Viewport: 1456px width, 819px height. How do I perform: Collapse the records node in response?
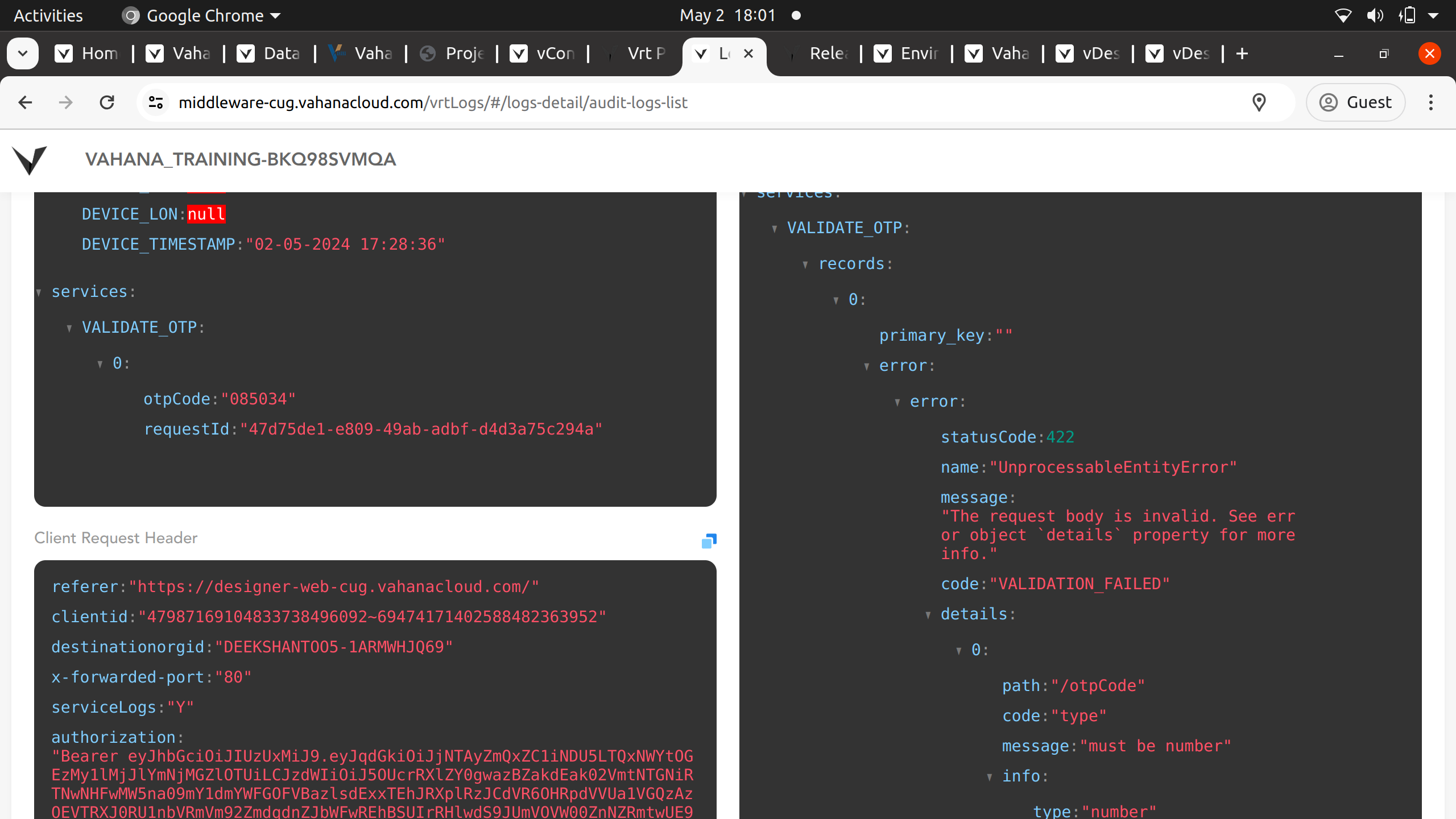coord(805,264)
